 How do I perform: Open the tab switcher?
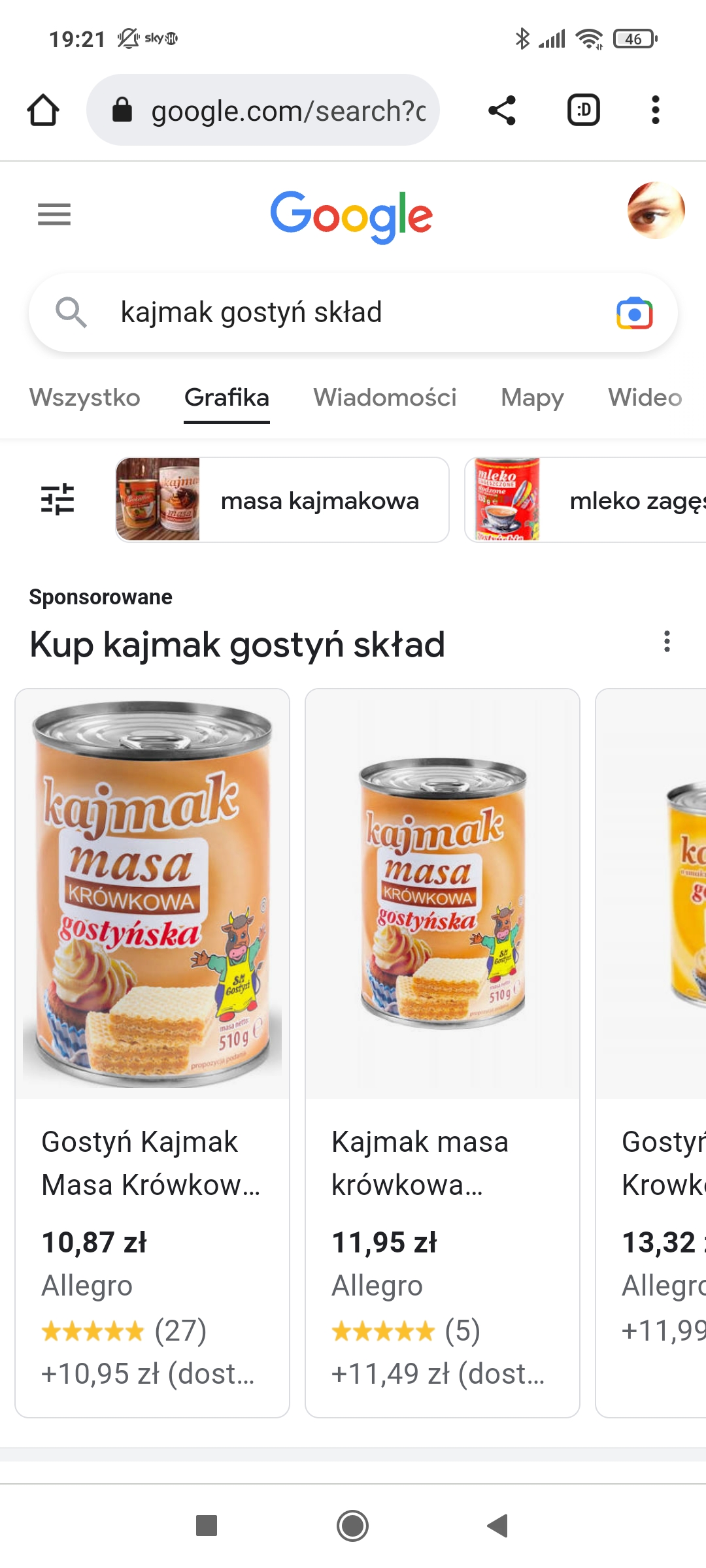[x=583, y=110]
